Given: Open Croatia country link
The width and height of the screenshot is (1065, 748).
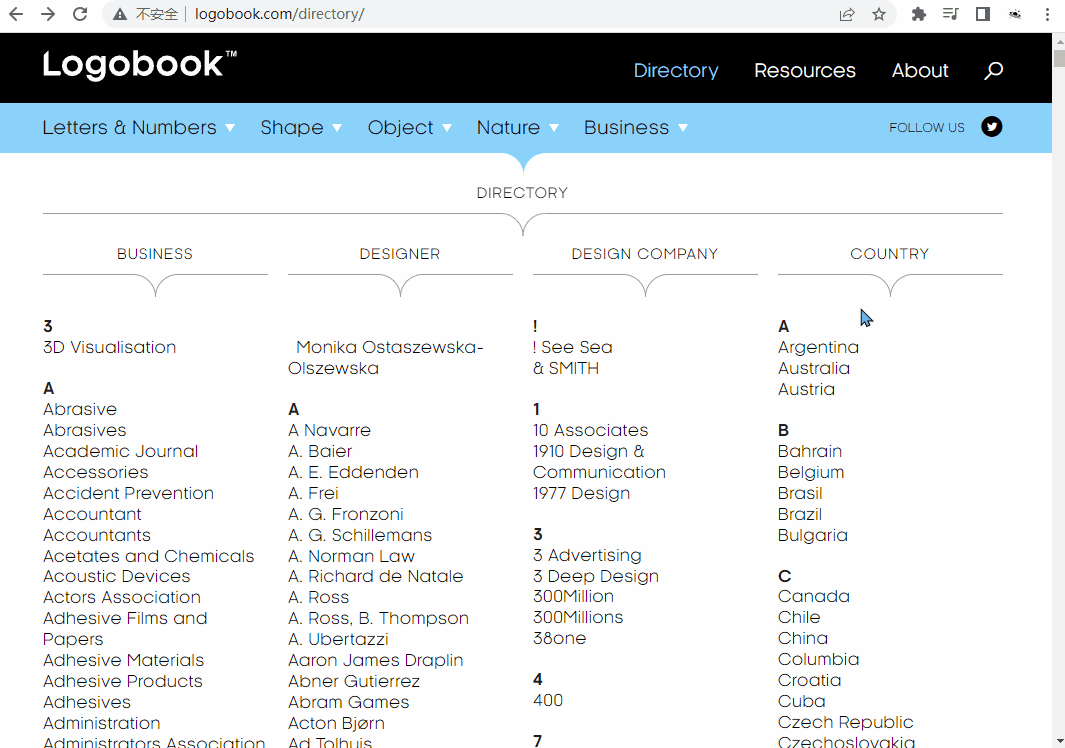Looking at the screenshot, I should [x=810, y=681].
